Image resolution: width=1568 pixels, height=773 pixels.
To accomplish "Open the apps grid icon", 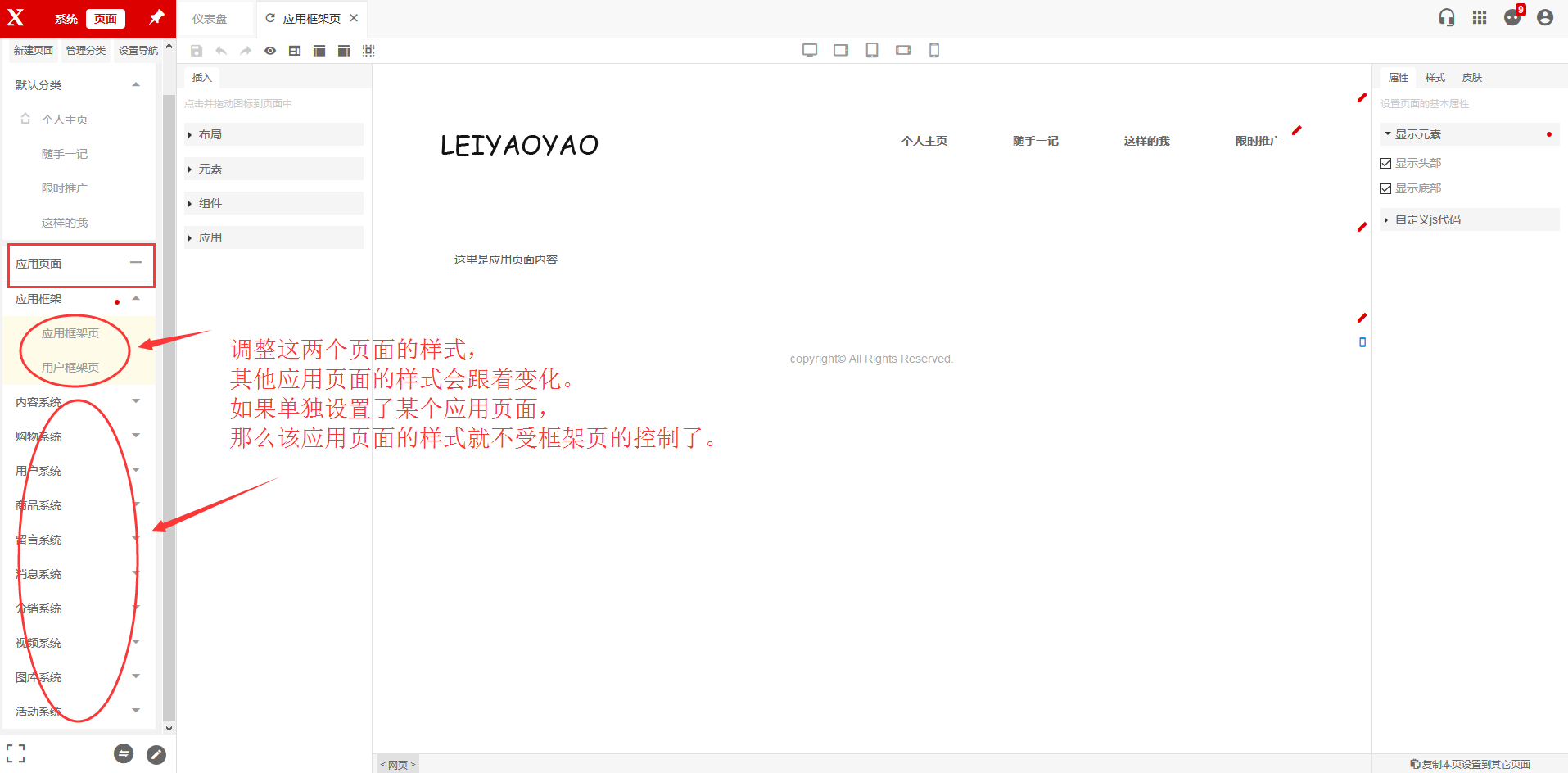I will 1480,18.
